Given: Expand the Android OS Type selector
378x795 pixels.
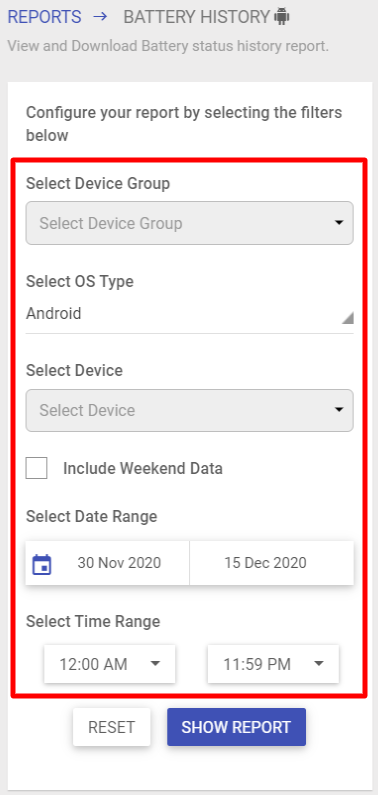Looking at the screenshot, I should (190, 314).
